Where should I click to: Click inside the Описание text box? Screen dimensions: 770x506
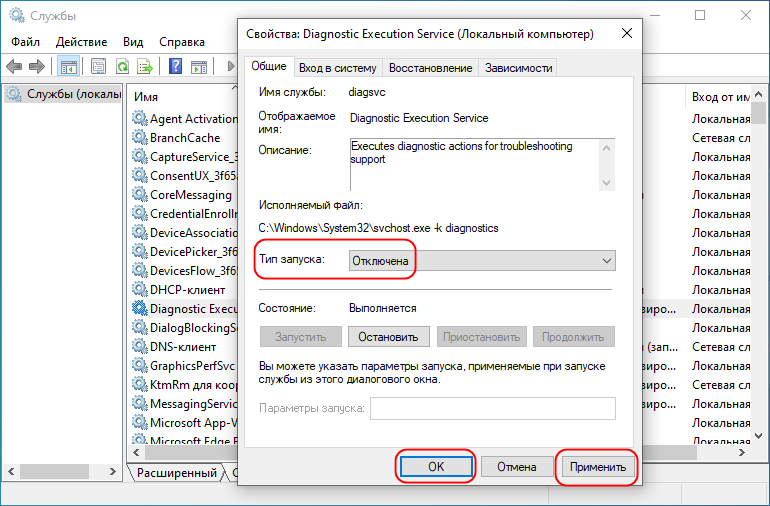point(474,164)
